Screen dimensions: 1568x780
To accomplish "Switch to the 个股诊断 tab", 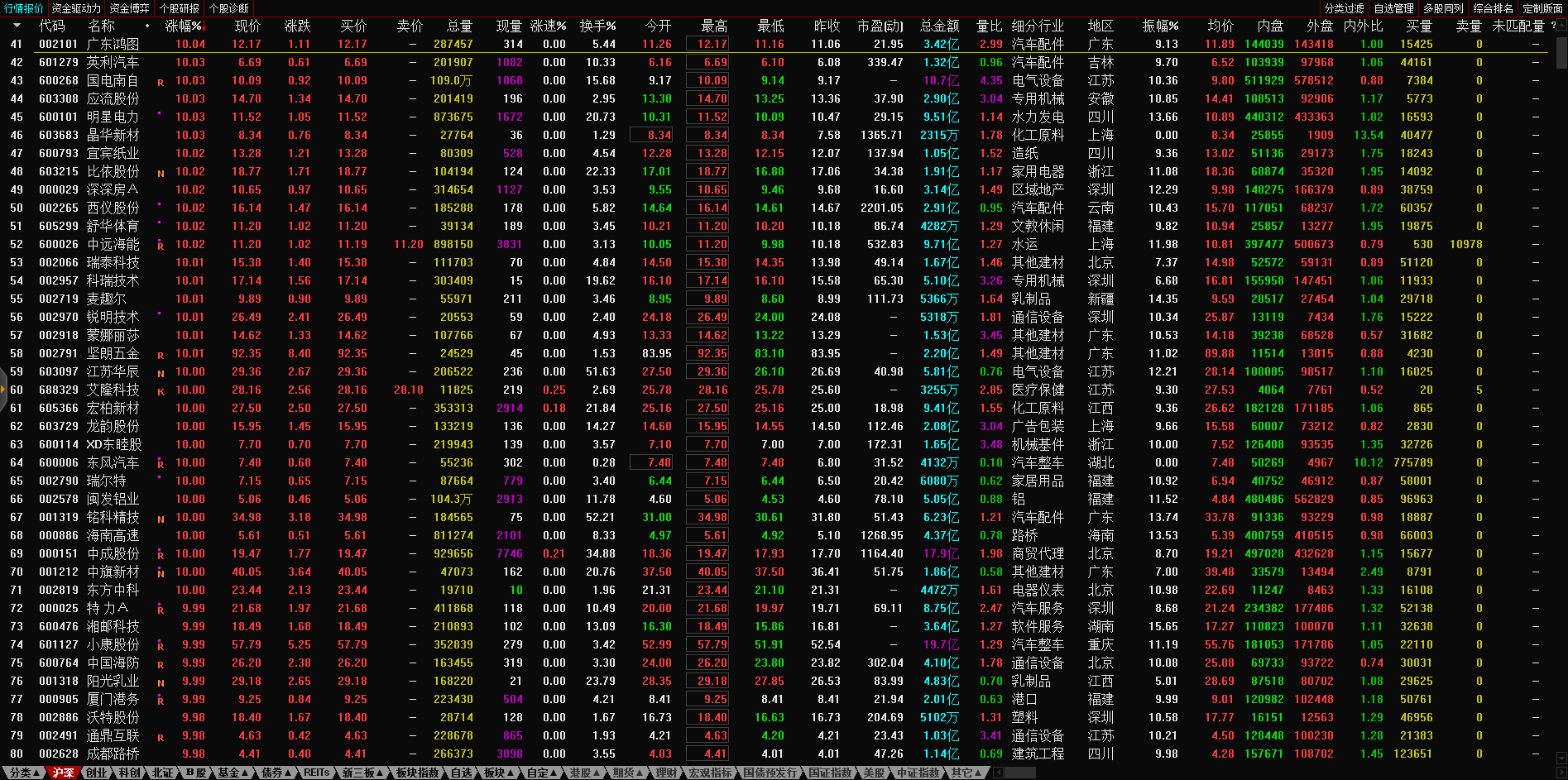I will [x=229, y=8].
